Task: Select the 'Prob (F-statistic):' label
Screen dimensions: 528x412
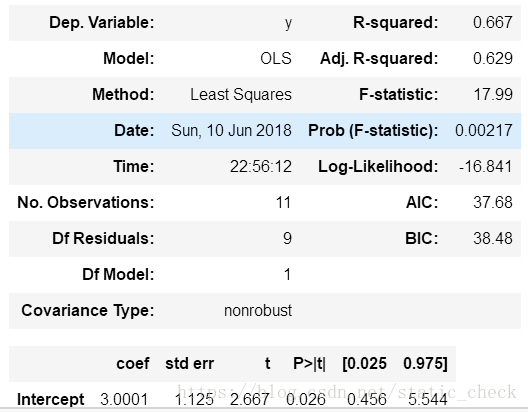Action: point(373,131)
